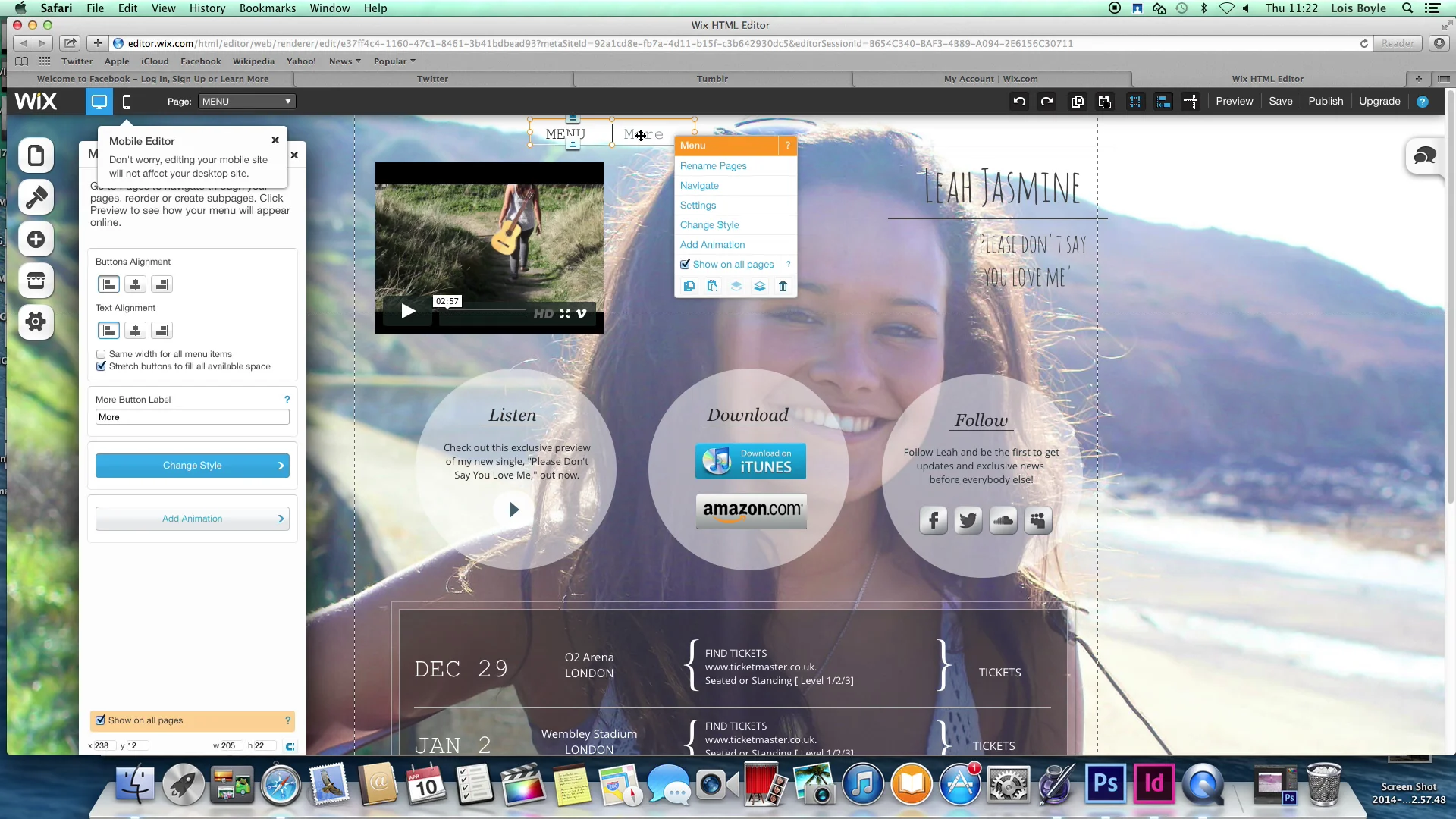
Task: Delete menu via trash icon in popup
Action: (x=783, y=287)
